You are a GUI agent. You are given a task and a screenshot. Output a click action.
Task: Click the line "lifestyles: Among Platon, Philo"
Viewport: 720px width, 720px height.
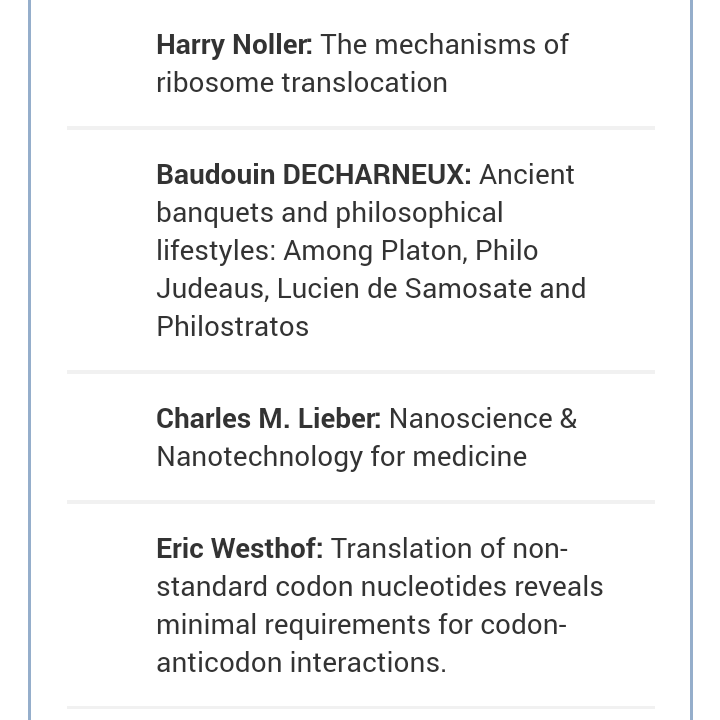click(347, 251)
